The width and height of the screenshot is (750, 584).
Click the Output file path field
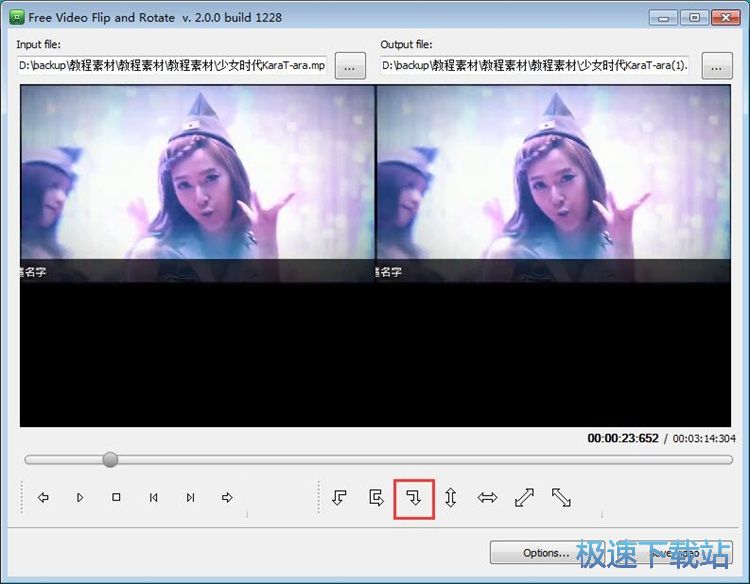coord(536,66)
